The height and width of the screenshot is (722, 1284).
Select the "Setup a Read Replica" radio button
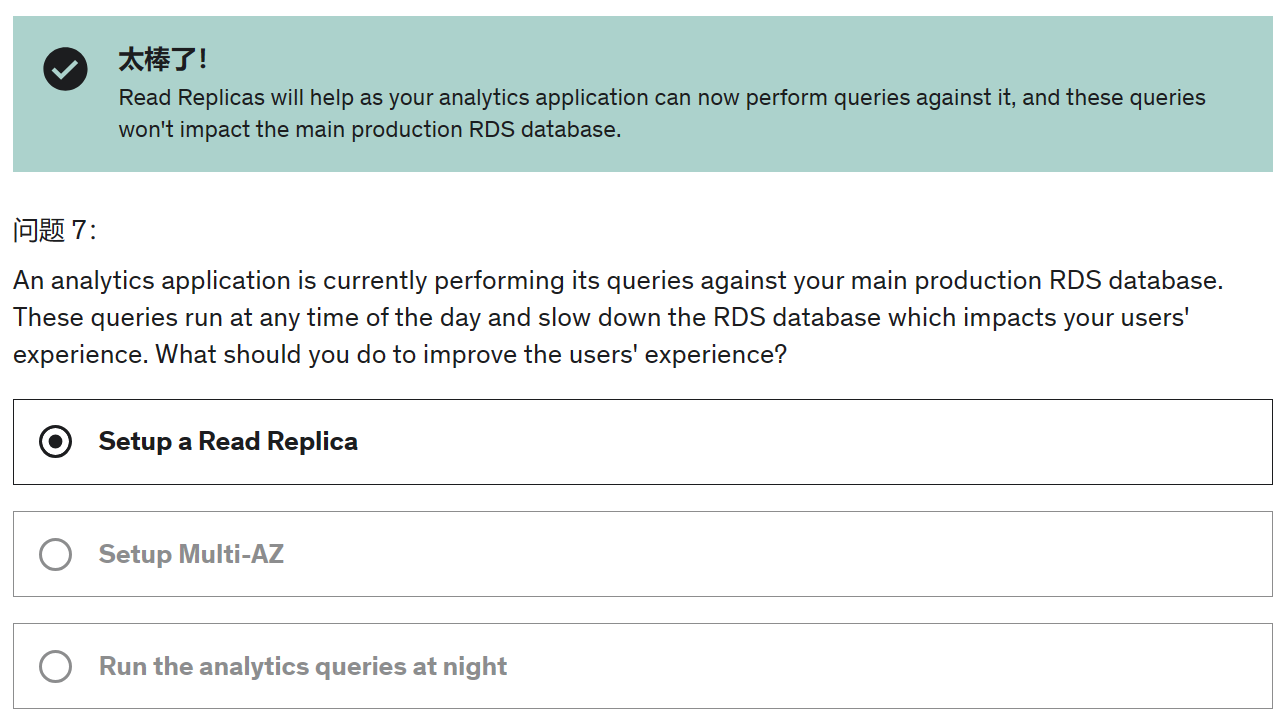tap(55, 441)
